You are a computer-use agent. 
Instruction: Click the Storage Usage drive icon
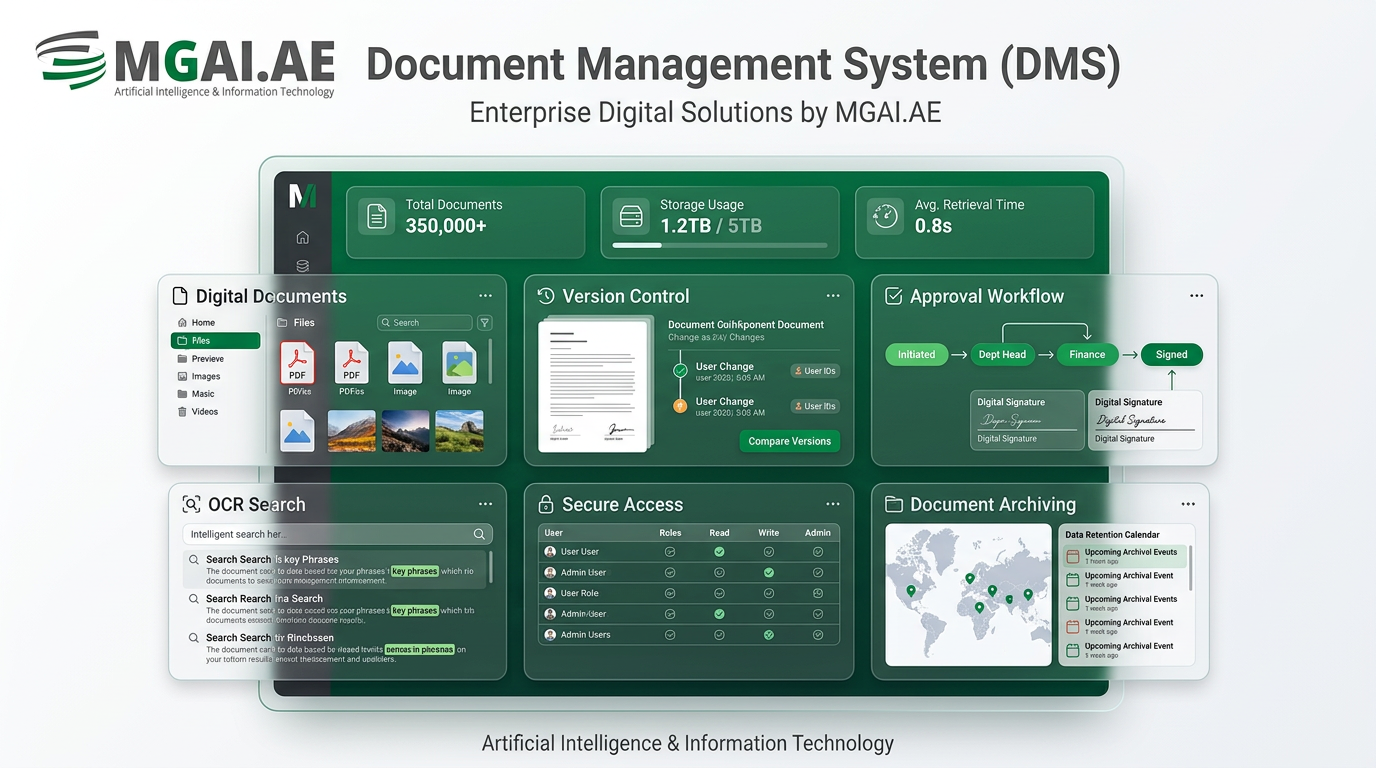[631, 216]
